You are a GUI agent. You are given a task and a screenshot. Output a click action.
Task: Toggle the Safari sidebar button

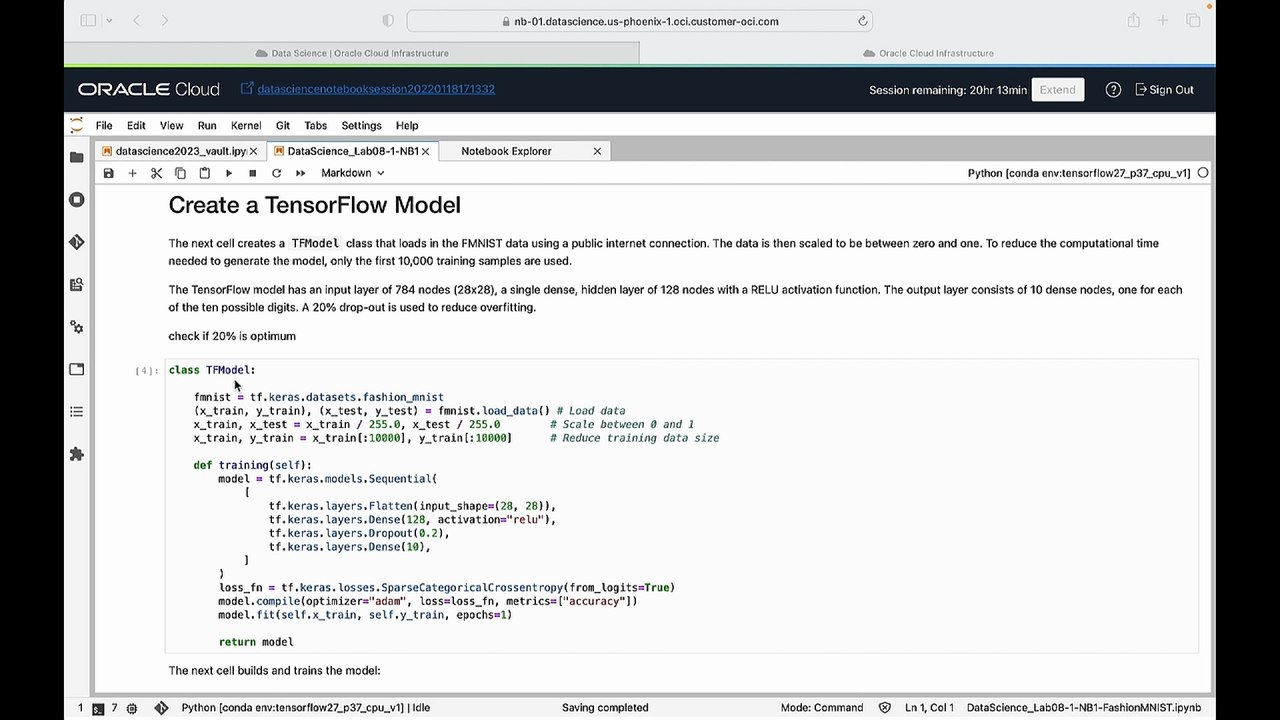(x=88, y=21)
